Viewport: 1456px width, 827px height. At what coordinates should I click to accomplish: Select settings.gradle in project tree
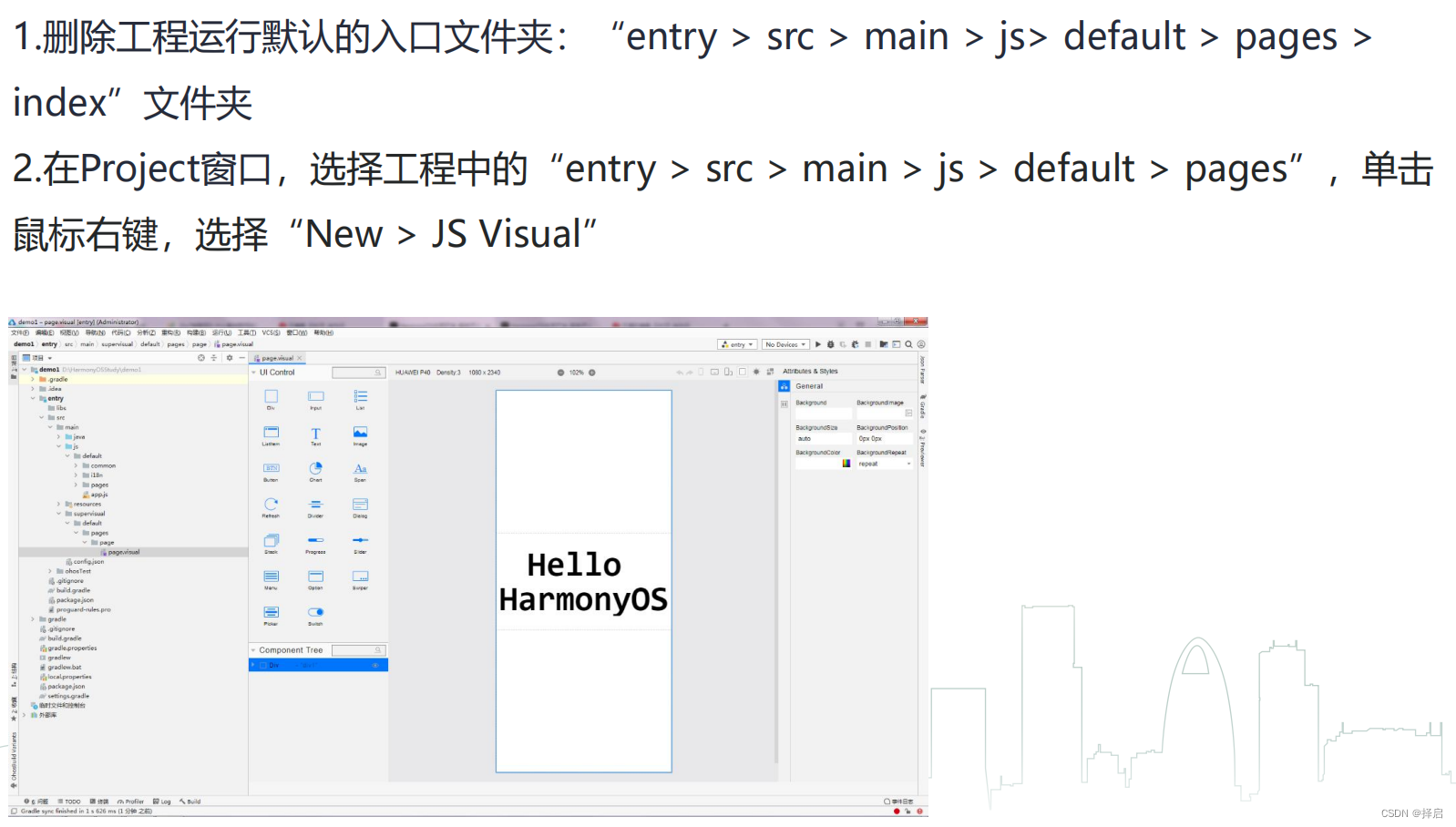(64, 696)
